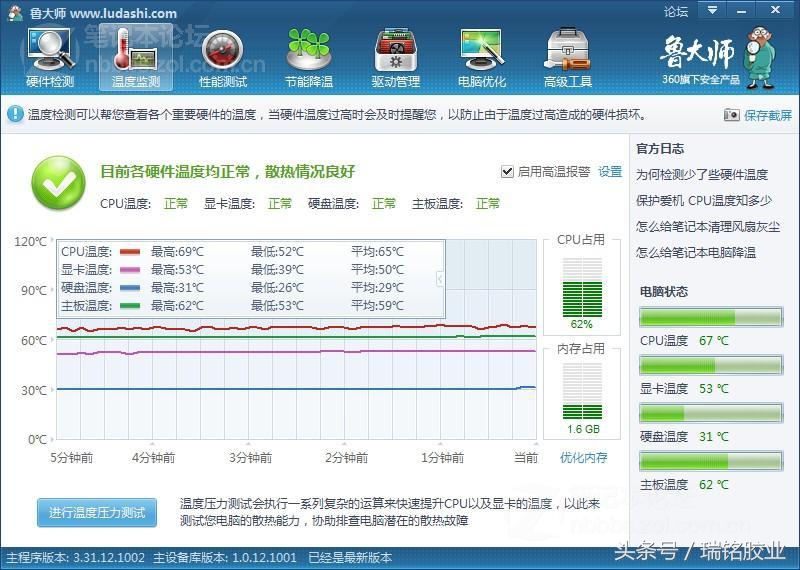Click the 平均:50℃ graphics card value
The width and height of the screenshot is (800, 570).
click(378, 269)
